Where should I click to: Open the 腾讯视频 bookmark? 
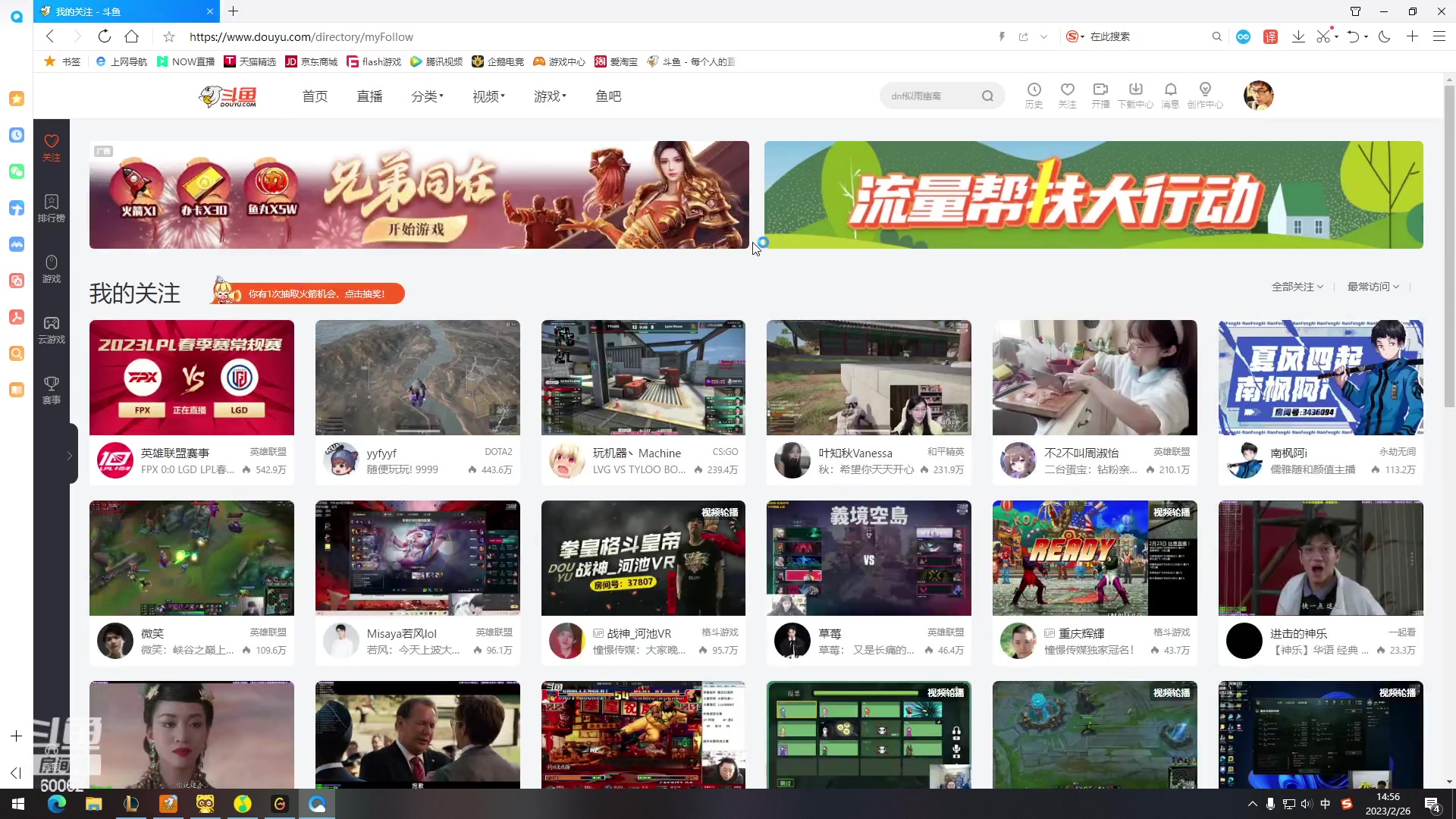[x=437, y=61]
